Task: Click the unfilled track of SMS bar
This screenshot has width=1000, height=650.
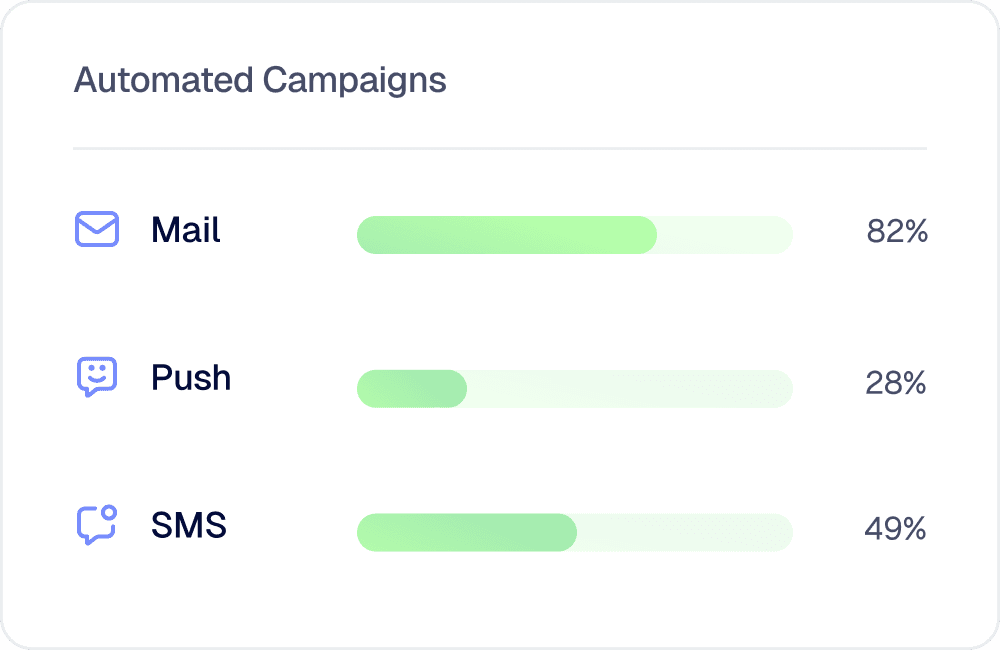Action: (x=685, y=532)
